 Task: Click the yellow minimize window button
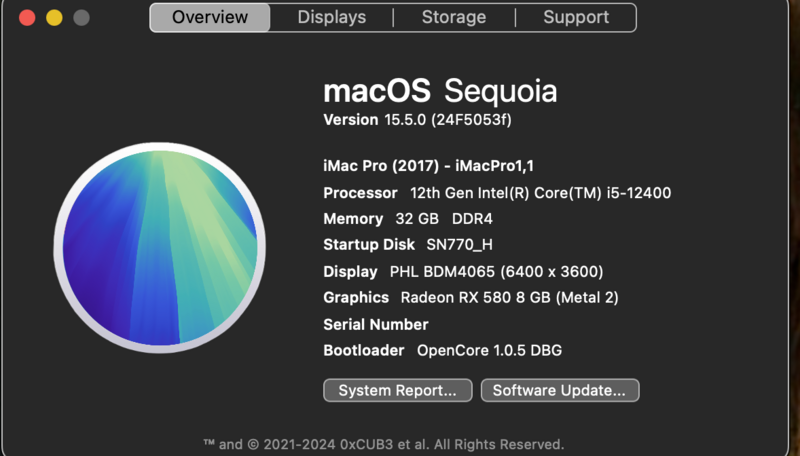coord(54,18)
